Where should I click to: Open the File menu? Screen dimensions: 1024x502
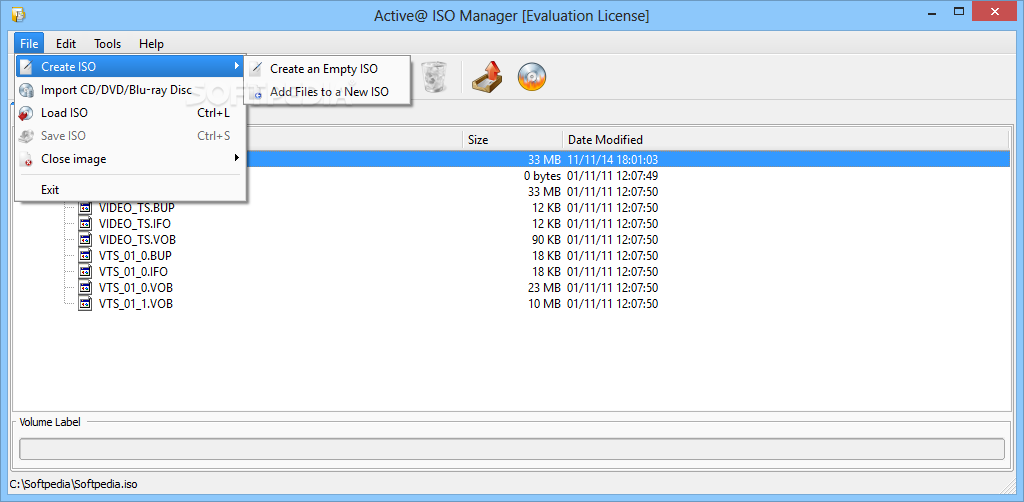point(29,44)
